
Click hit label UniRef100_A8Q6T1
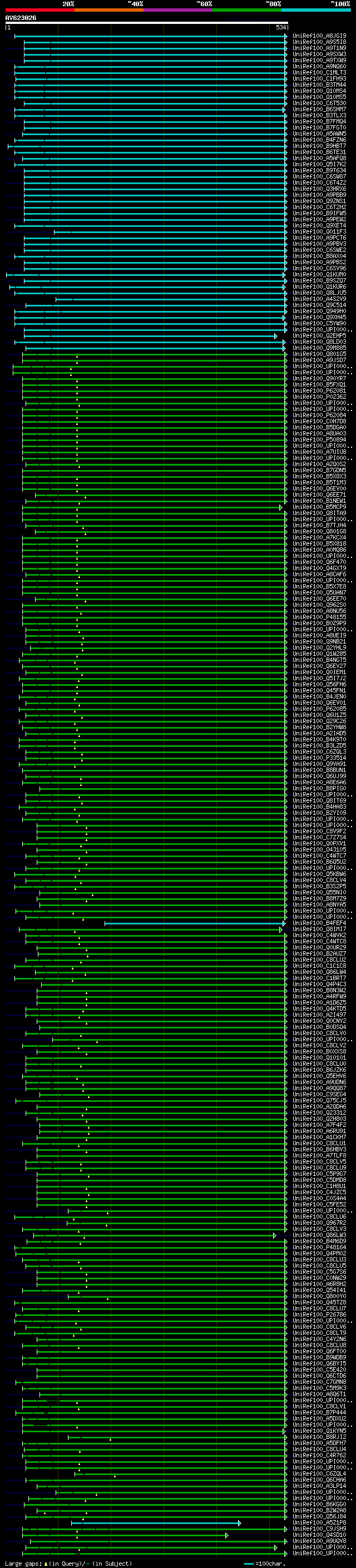319,1394
